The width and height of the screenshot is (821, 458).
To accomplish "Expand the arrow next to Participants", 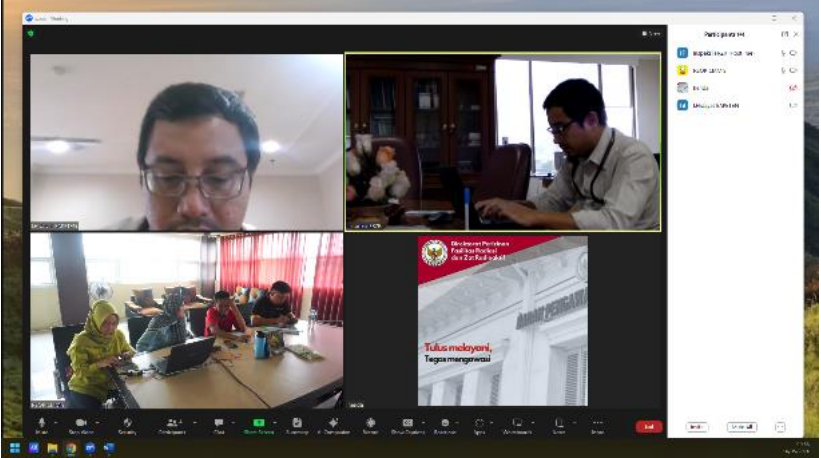I will [x=195, y=422].
